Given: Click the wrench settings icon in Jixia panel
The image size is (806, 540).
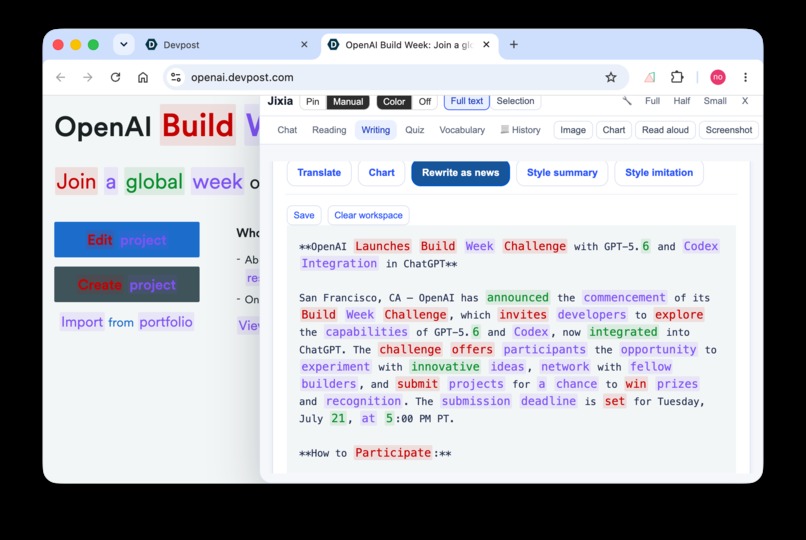Looking at the screenshot, I should 627,101.
